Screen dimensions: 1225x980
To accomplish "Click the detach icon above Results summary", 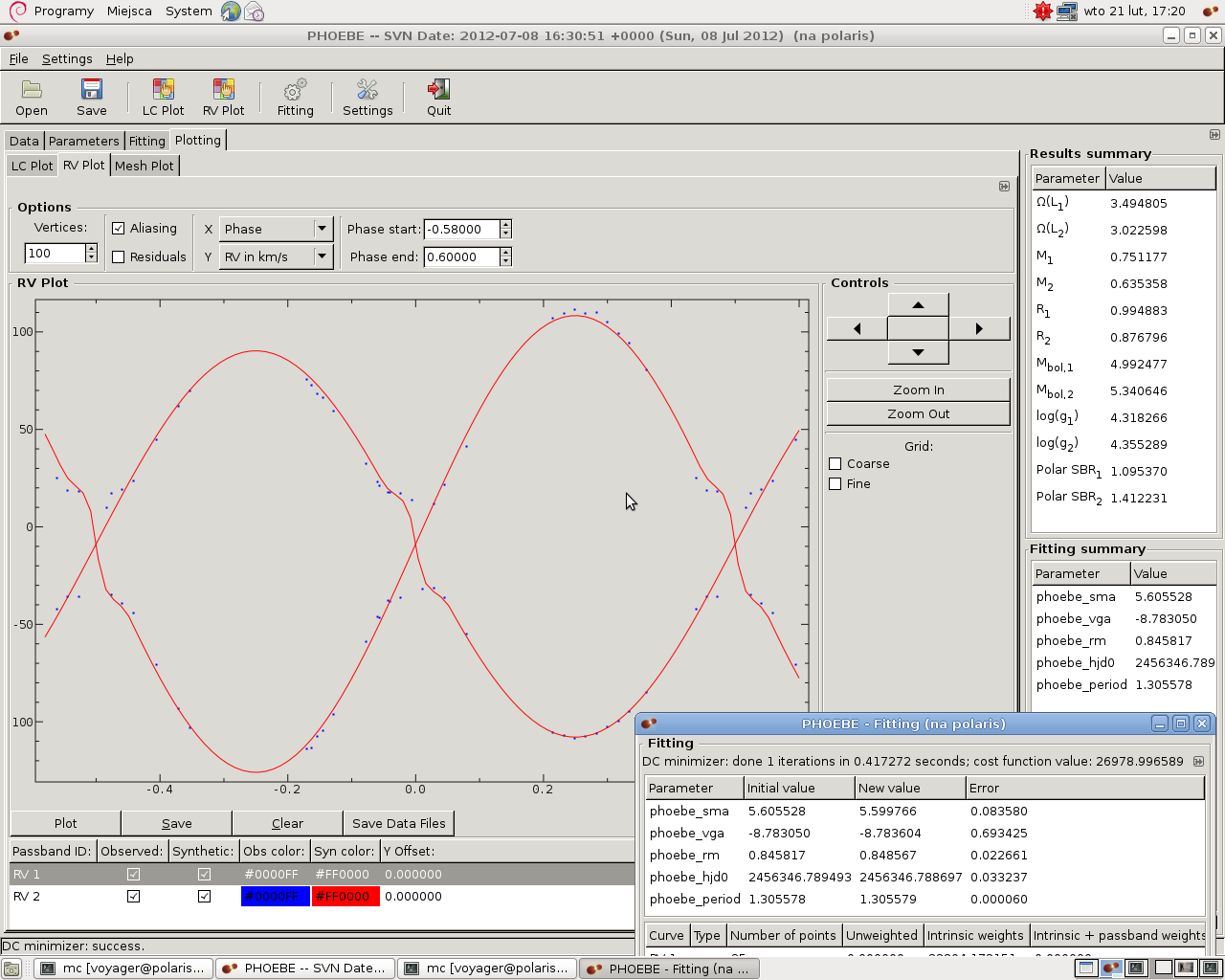I will click(x=1214, y=135).
